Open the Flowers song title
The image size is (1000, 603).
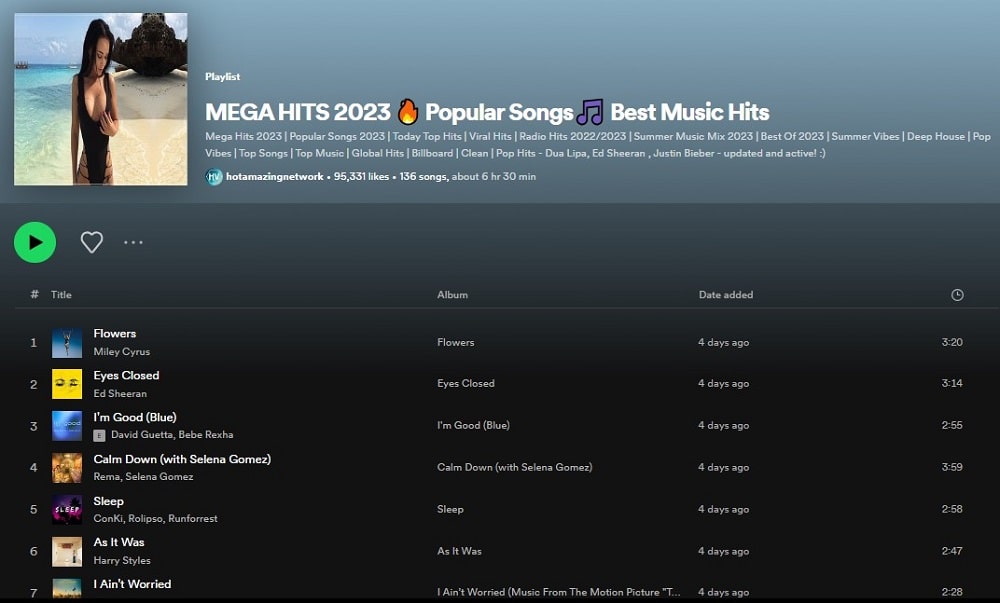tap(115, 333)
